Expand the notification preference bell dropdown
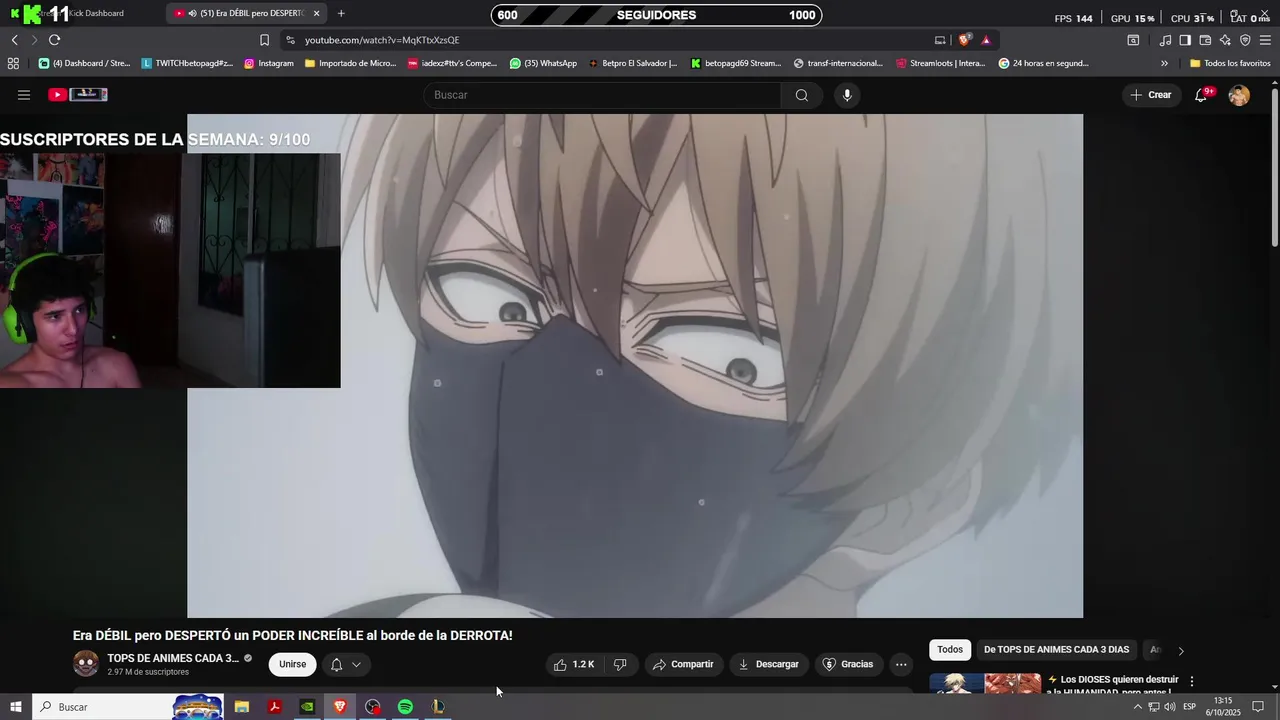 [x=345, y=664]
